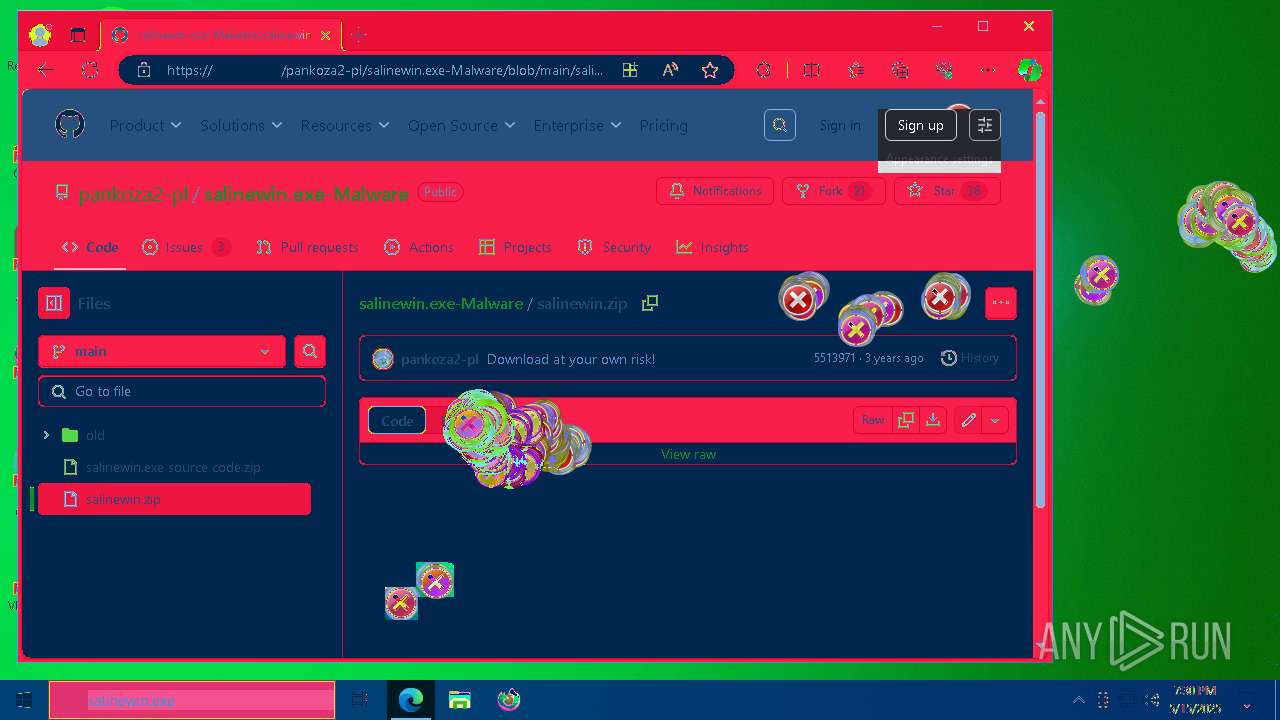This screenshot has width=1280, height=720.
Task: Open the browser profile avatar
Action: pos(40,35)
